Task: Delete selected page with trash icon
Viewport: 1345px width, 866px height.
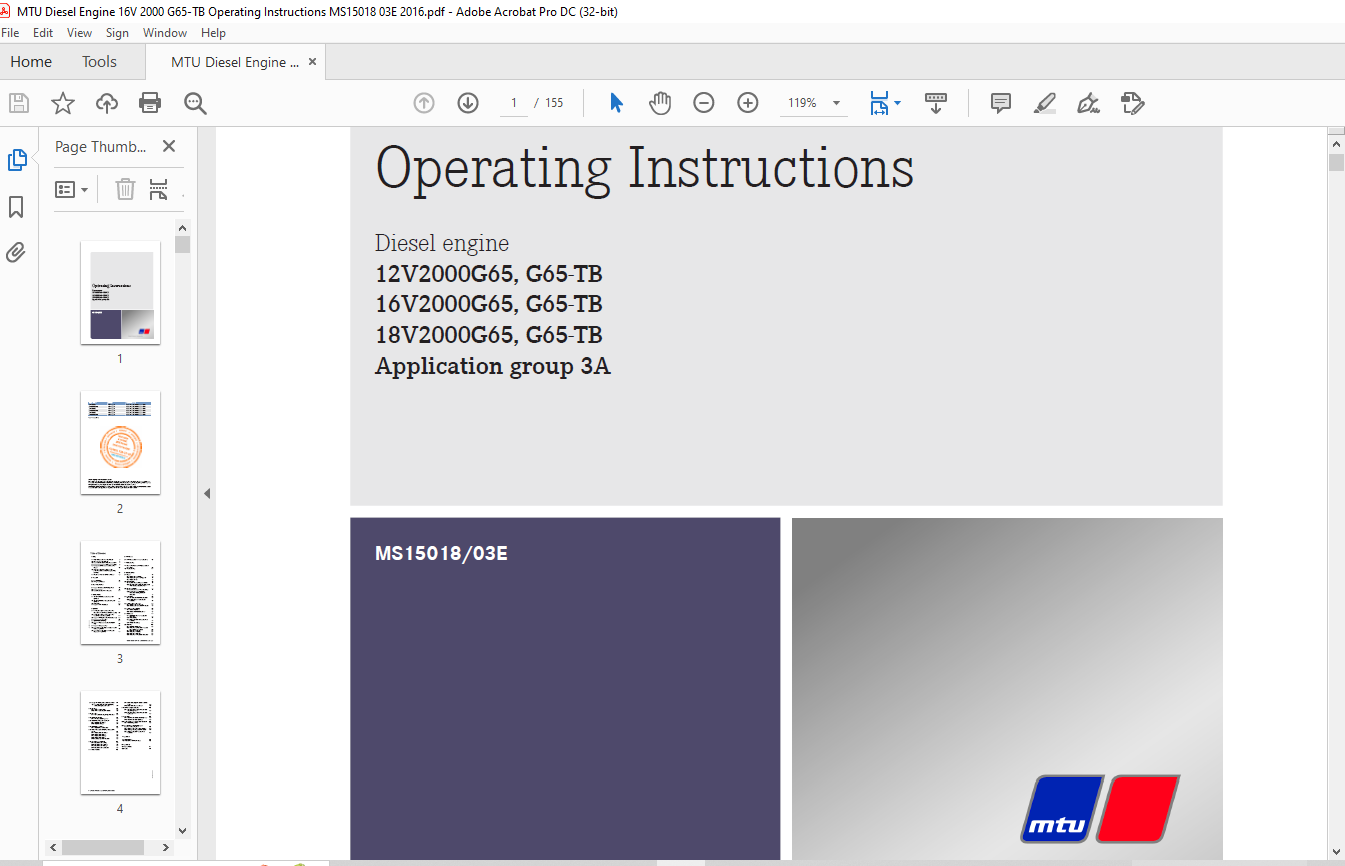Action: pos(125,189)
